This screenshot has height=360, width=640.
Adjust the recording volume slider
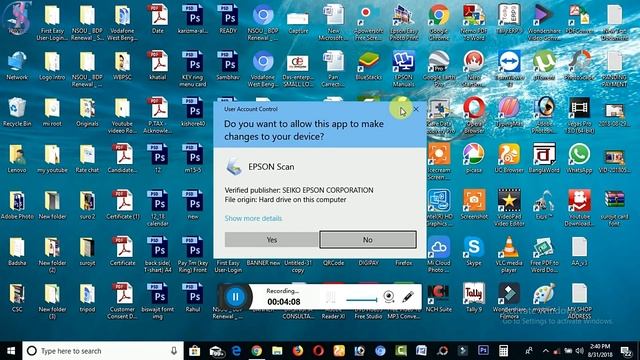click(x=362, y=300)
